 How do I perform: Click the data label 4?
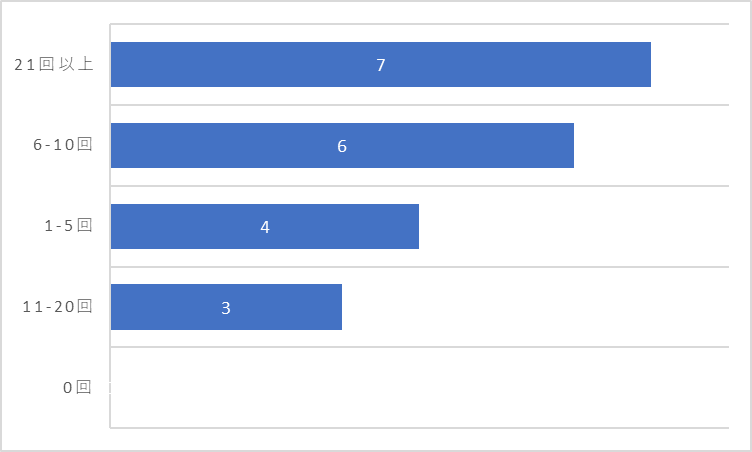pos(265,227)
